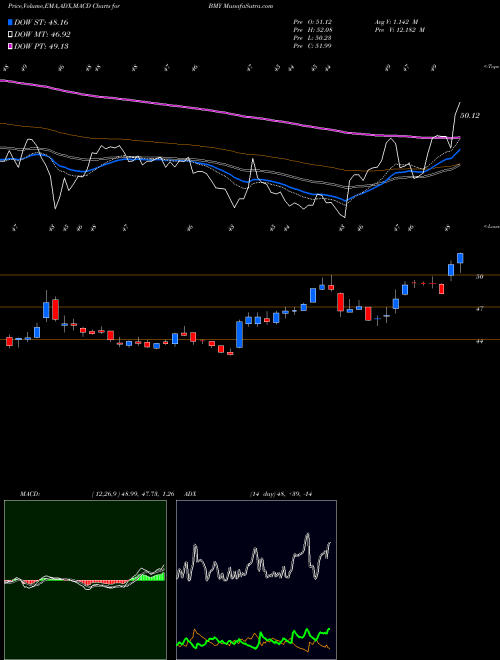
Task: Click the white DOW MT legend swatch
Action: pyautogui.click(x=10, y=35)
